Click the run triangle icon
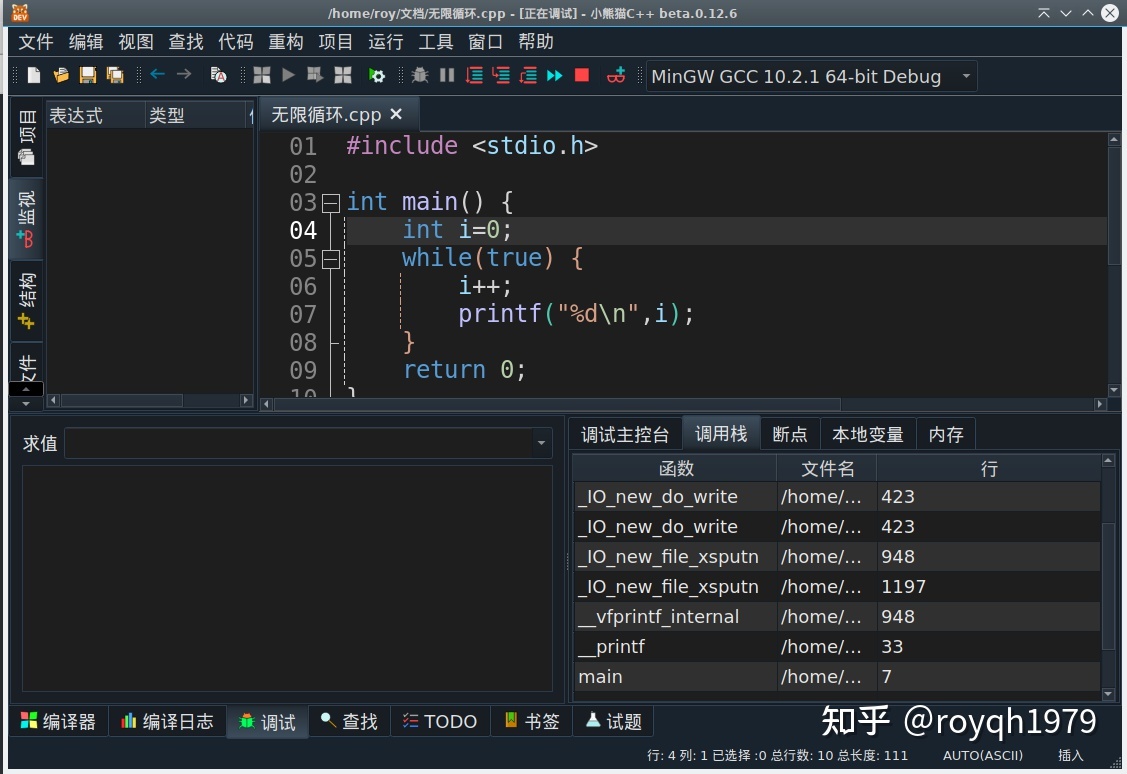 (x=288, y=75)
